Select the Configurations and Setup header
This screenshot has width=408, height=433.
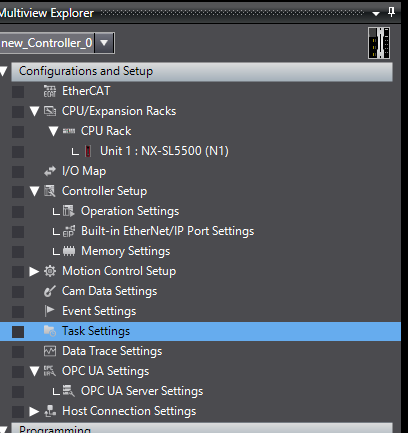point(202,71)
